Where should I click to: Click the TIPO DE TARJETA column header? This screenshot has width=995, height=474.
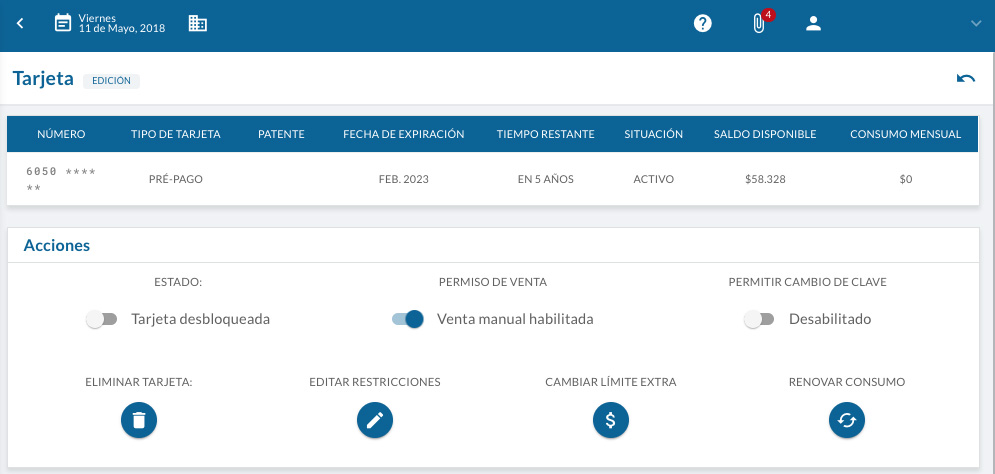pyautogui.click(x=176, y=135)
